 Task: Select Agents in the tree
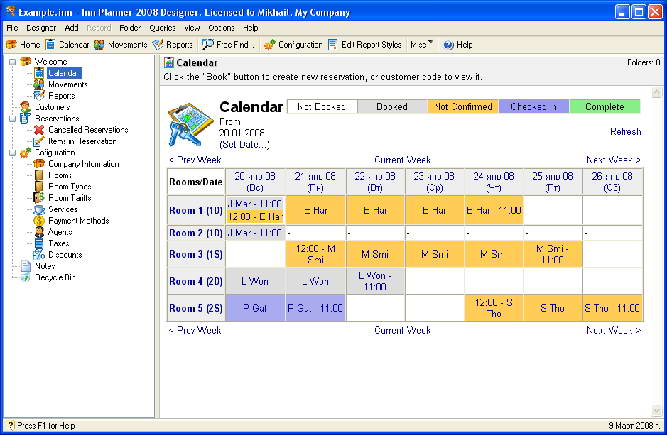[x=60, y=232]
